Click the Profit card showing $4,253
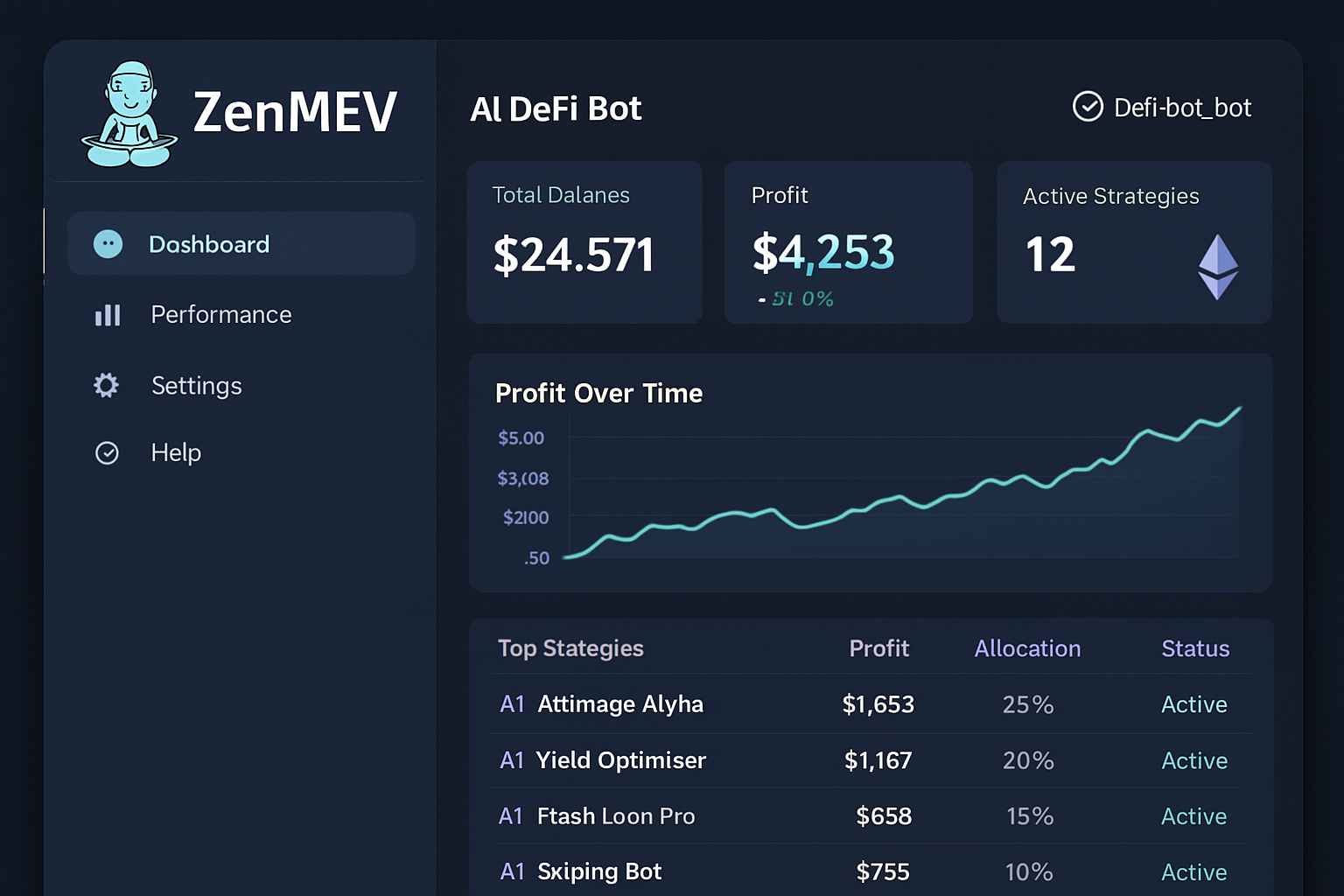 click(x=848, y=241)
